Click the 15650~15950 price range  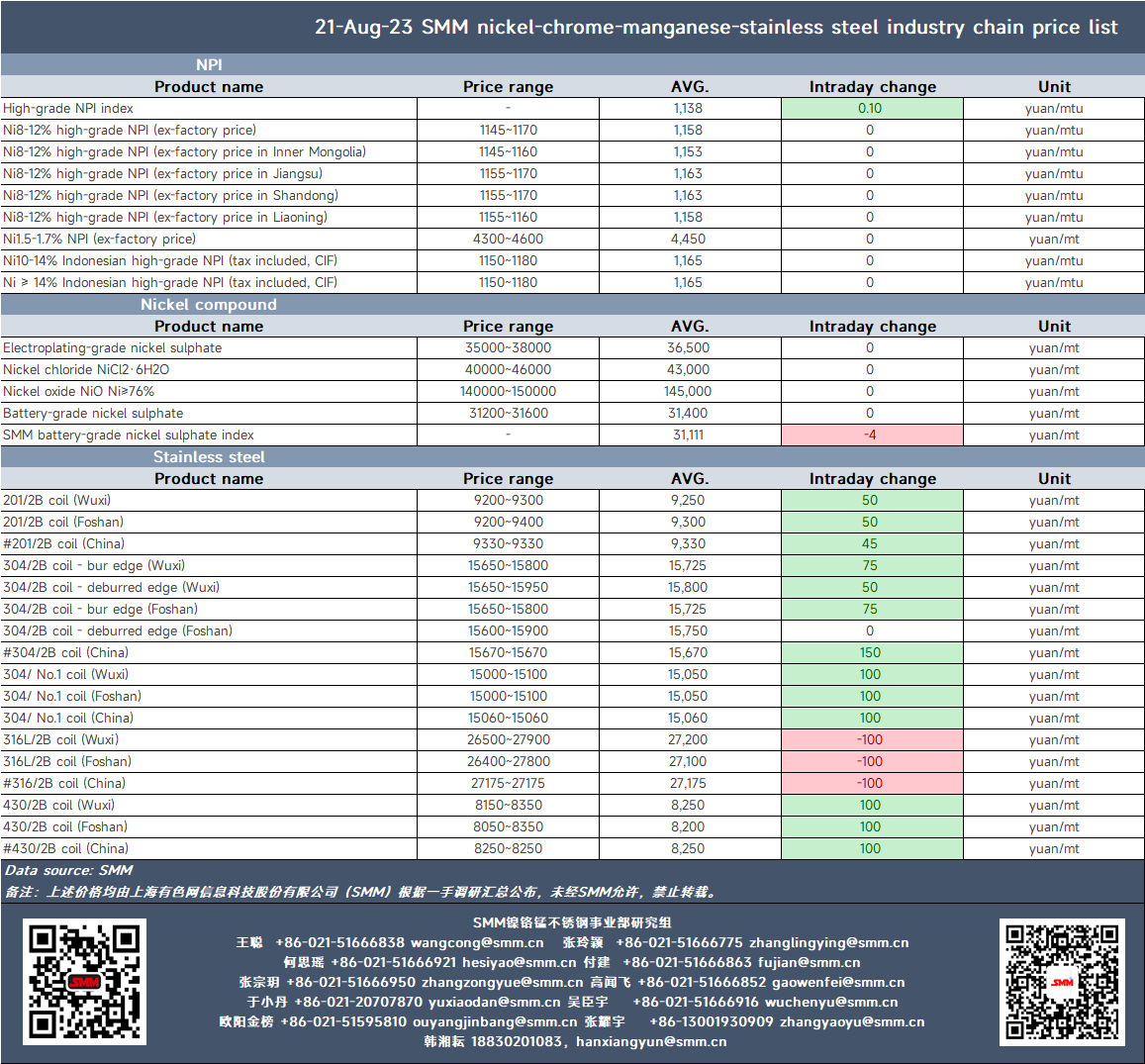pyautogui.click(x=509, y=587)
